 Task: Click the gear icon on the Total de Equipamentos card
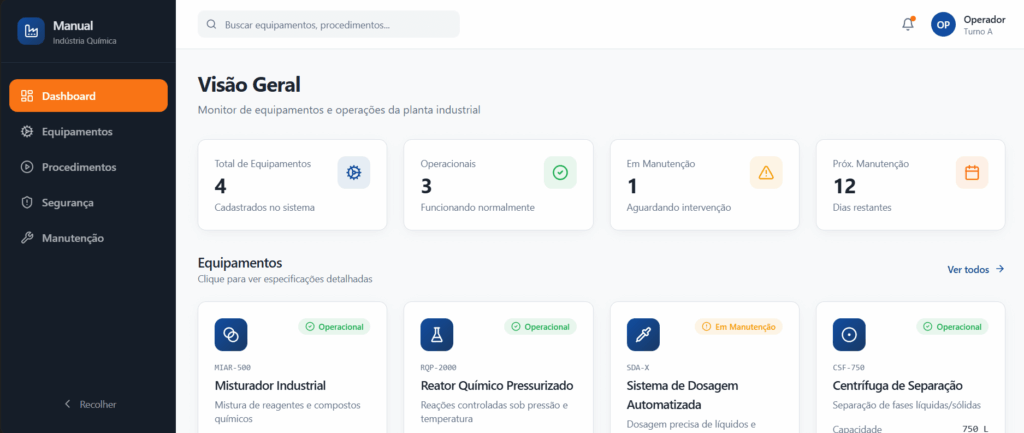click(x=354, y=172)
